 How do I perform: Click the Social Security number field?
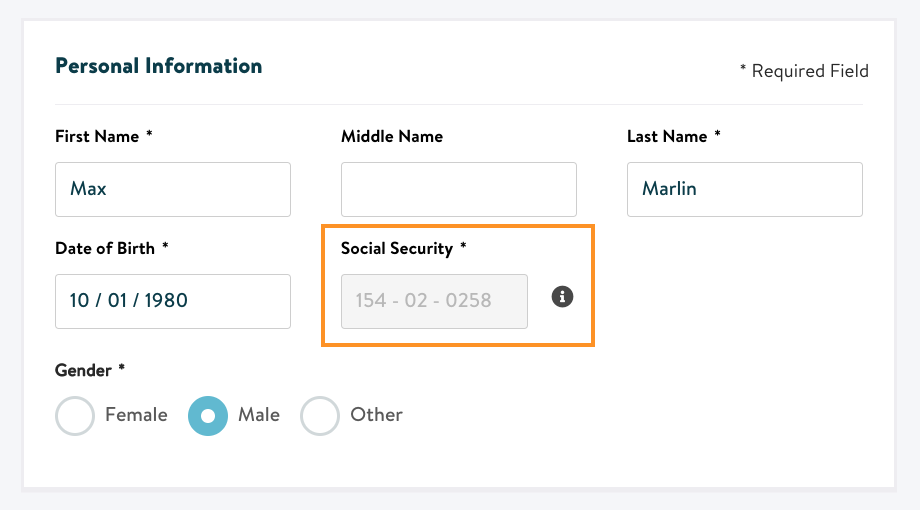(x=434, y=301)
